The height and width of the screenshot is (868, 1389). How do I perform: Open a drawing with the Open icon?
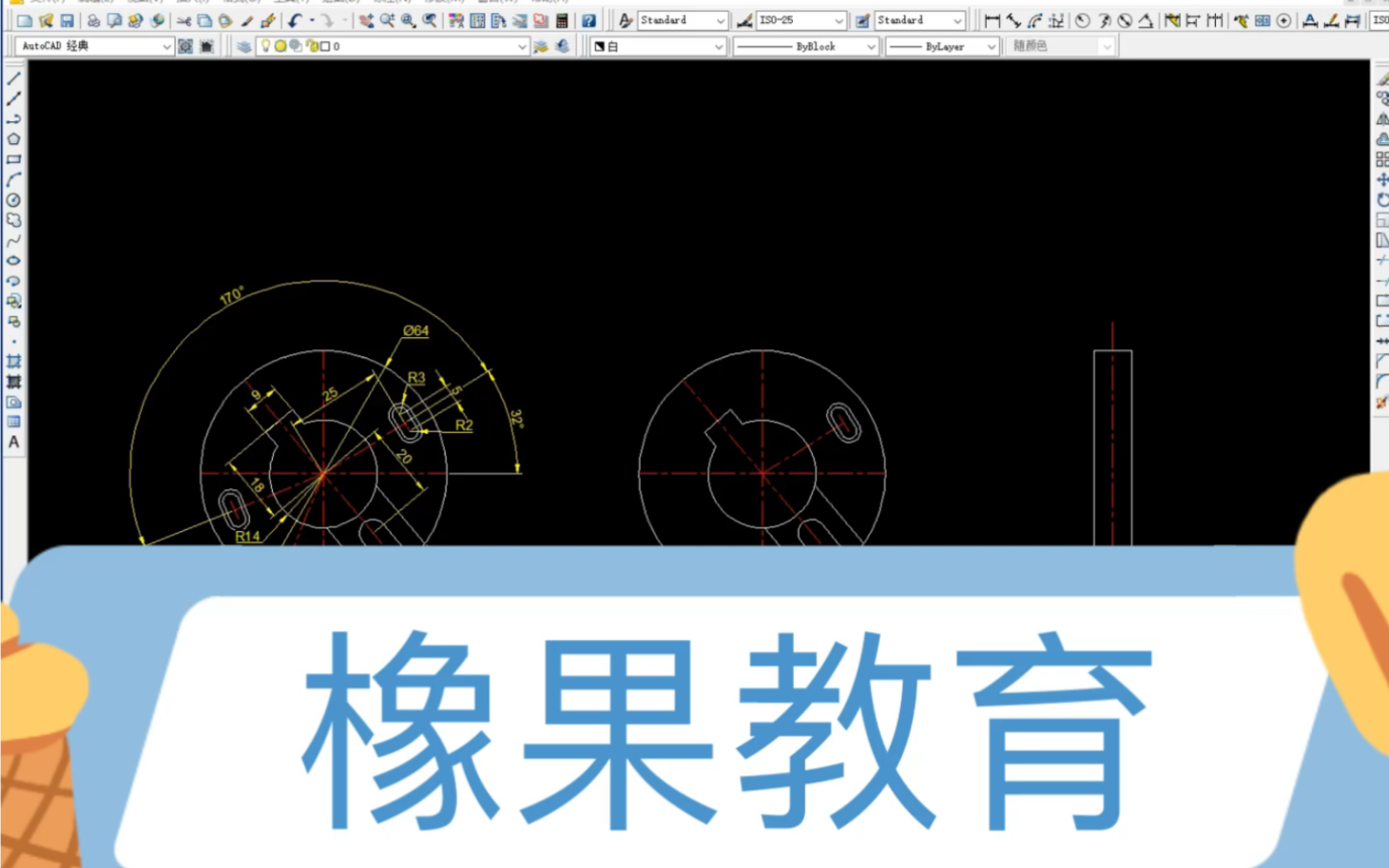click(x=46, y=20)
